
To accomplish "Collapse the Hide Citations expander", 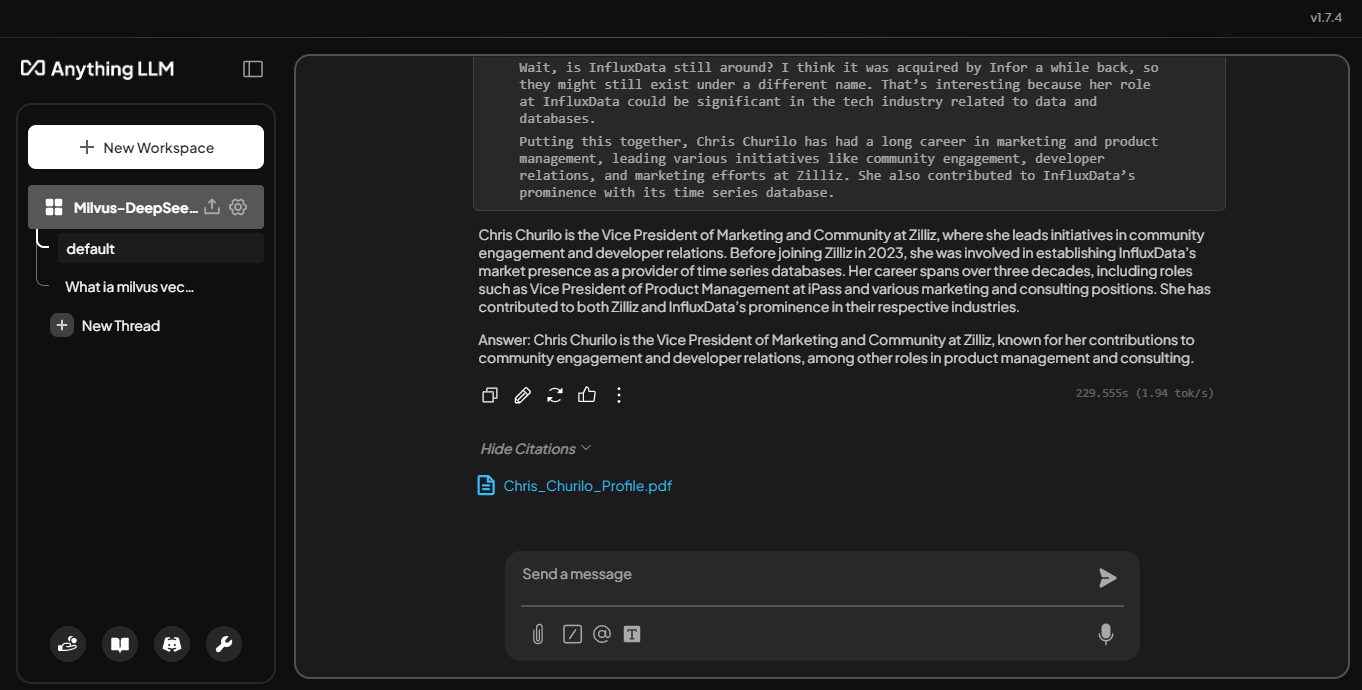I will (536, 449).
